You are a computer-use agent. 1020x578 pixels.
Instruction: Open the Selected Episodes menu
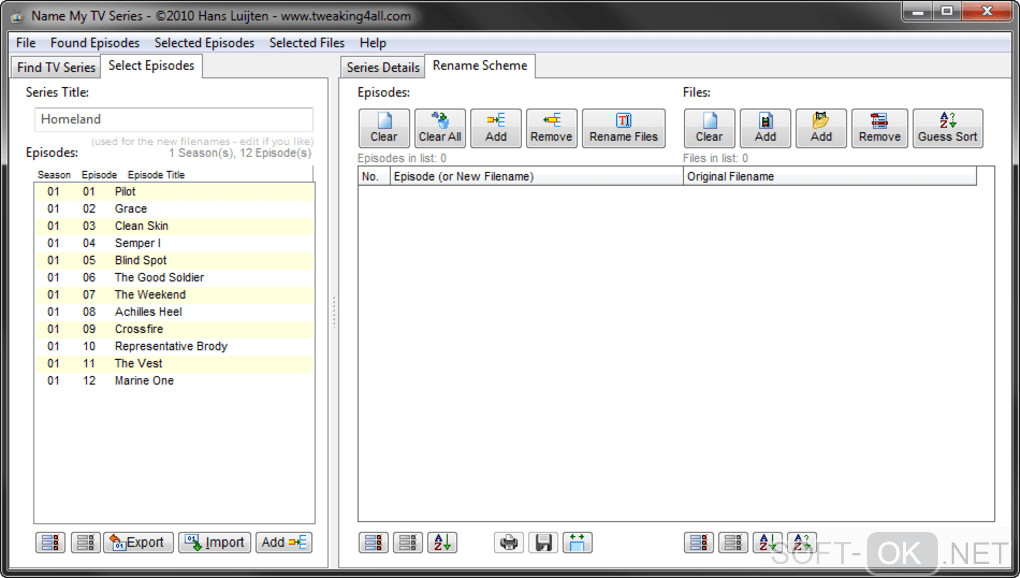click(x=204, y=43)
